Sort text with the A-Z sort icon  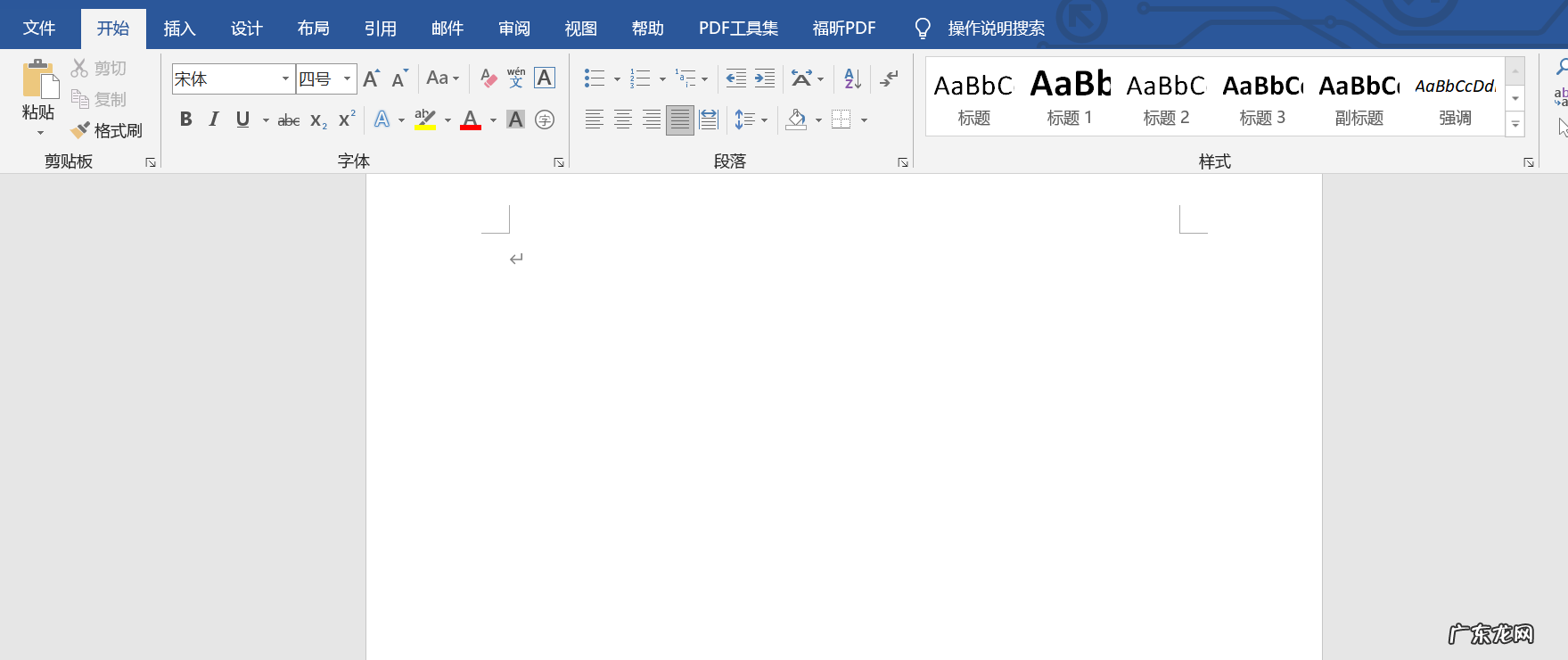852,78
